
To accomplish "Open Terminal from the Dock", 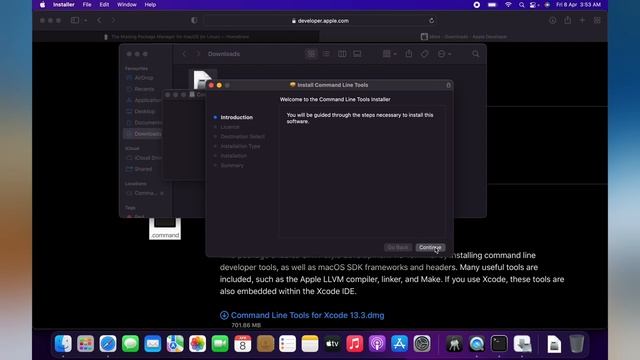I will [x=499, y=344].
